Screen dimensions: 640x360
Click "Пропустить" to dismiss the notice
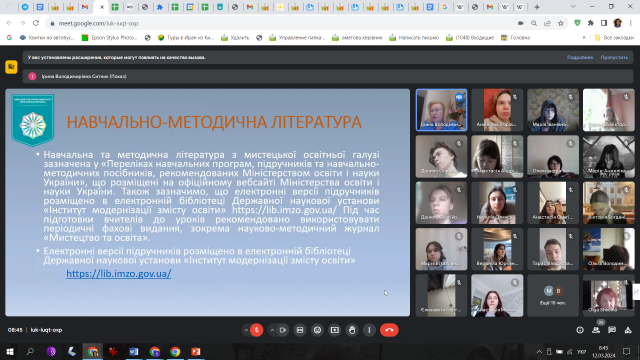[x=614, y=58]
